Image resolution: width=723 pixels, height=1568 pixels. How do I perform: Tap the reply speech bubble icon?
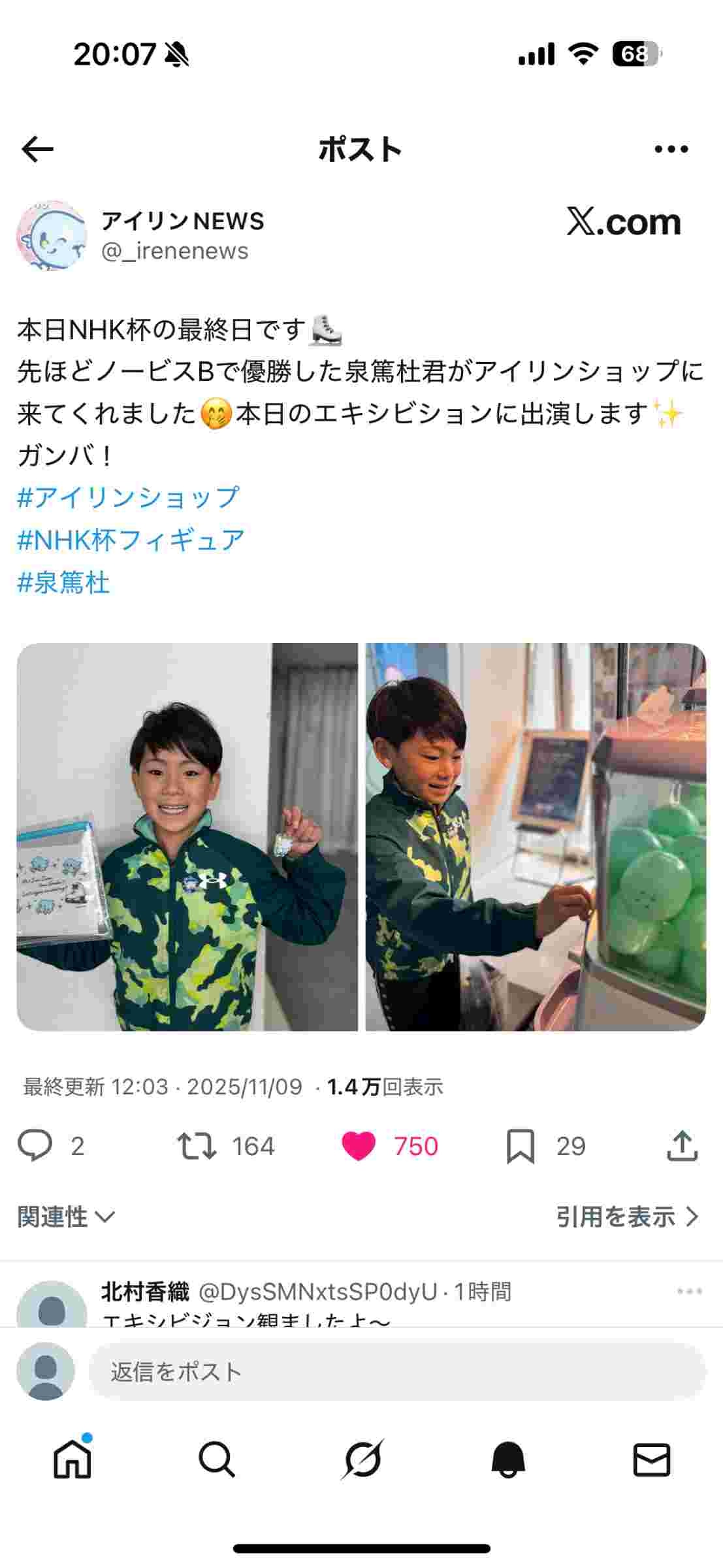point(35,1146)
